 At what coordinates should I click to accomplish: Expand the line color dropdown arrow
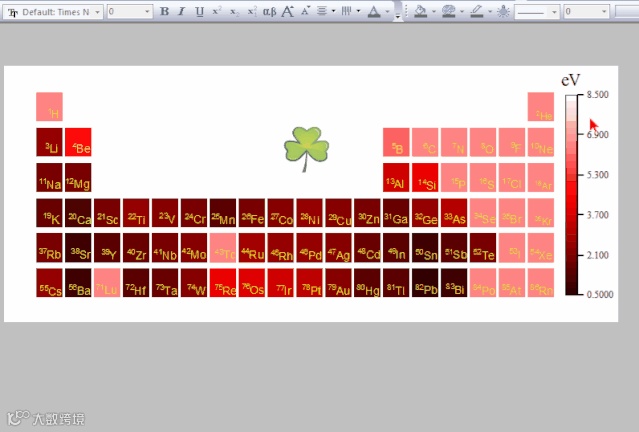pos(490,11)
